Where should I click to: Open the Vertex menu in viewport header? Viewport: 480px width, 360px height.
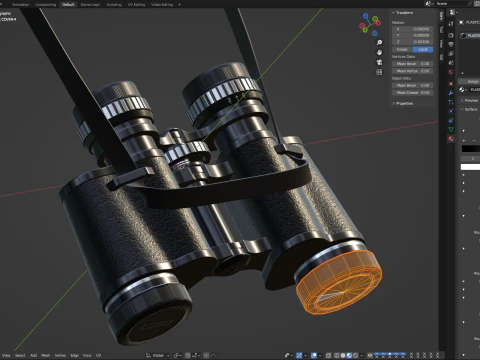point(60,356)
